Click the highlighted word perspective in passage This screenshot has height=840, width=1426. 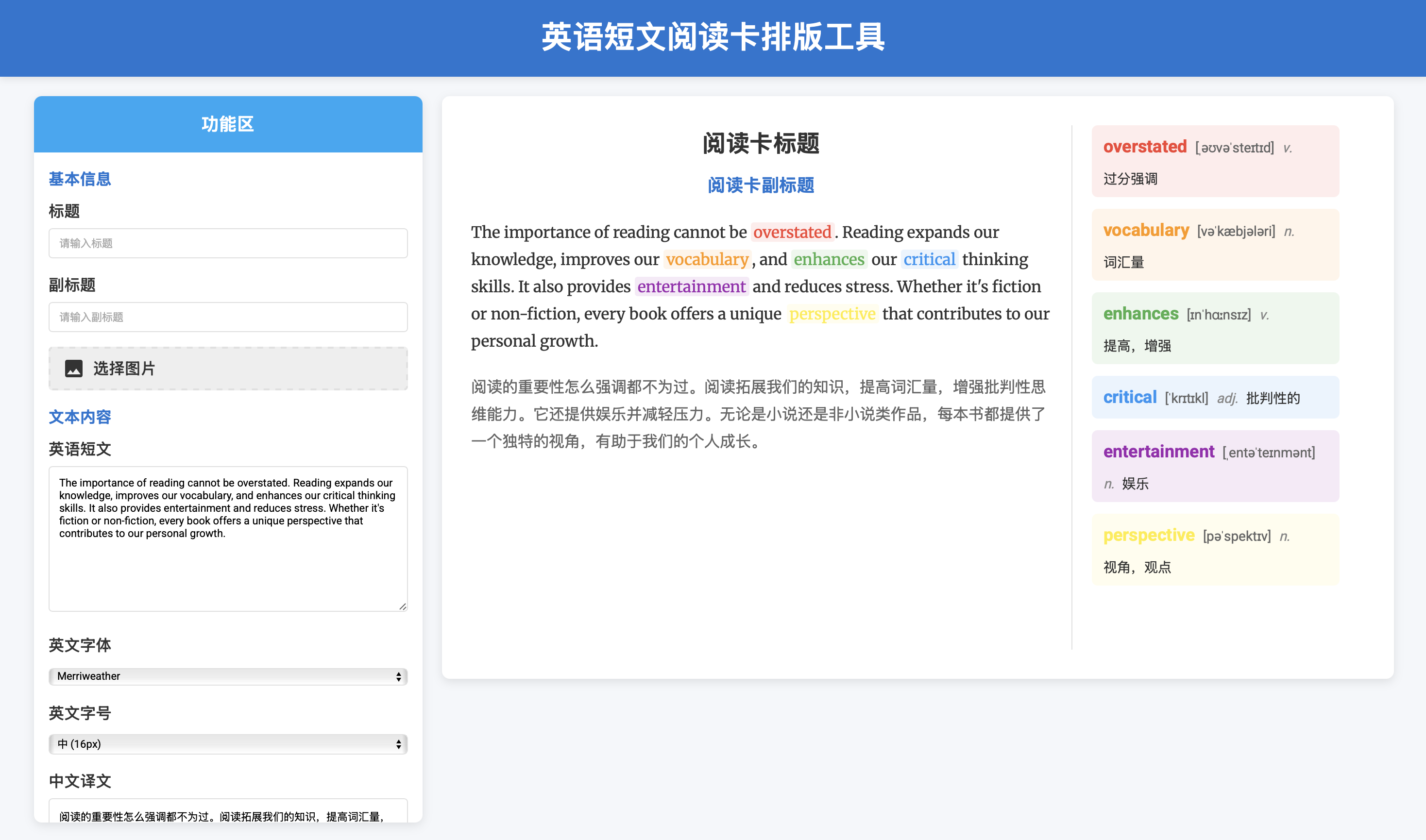point(832,314)
